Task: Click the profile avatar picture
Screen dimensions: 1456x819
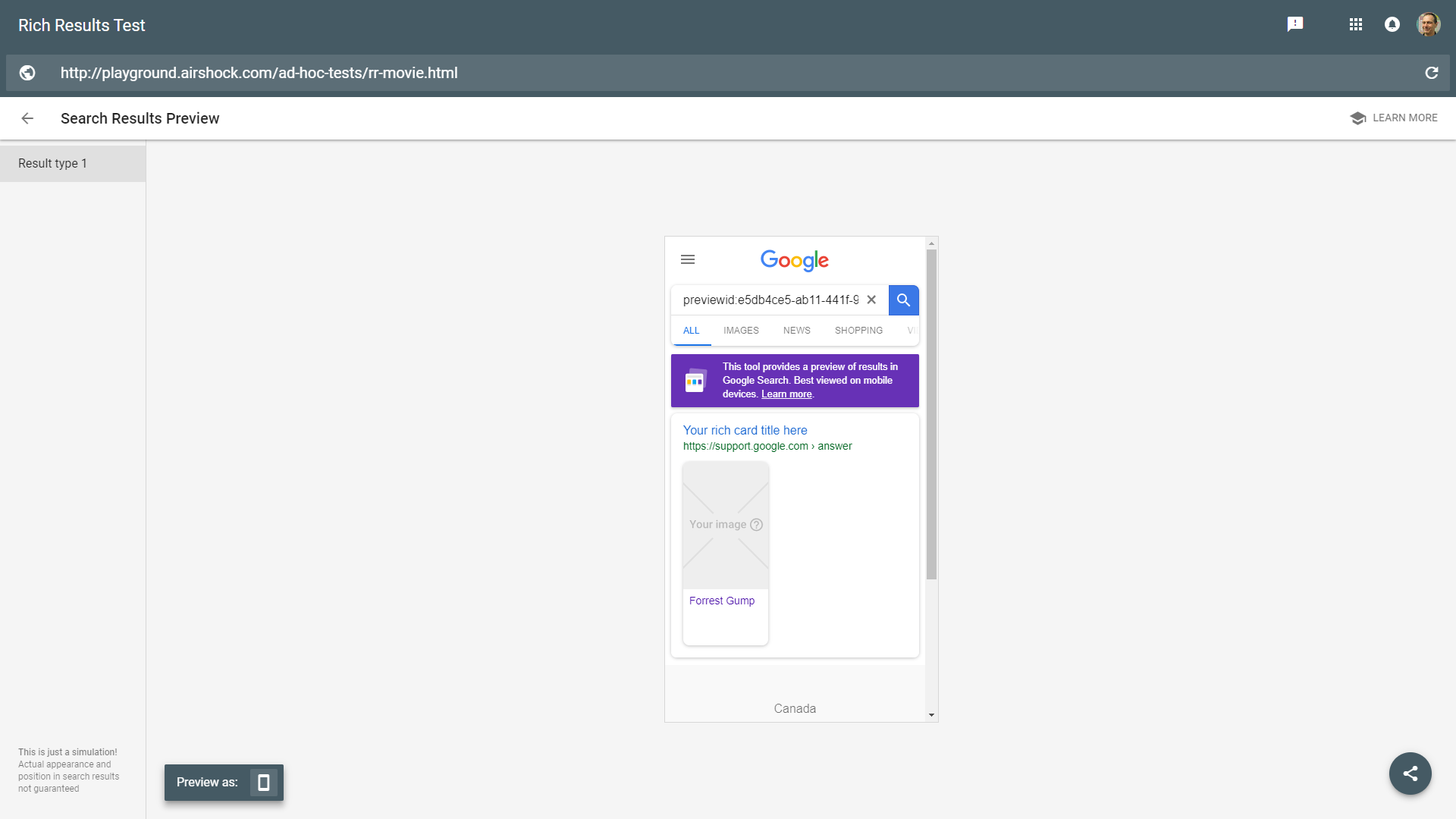Action: pos(1428,24)
